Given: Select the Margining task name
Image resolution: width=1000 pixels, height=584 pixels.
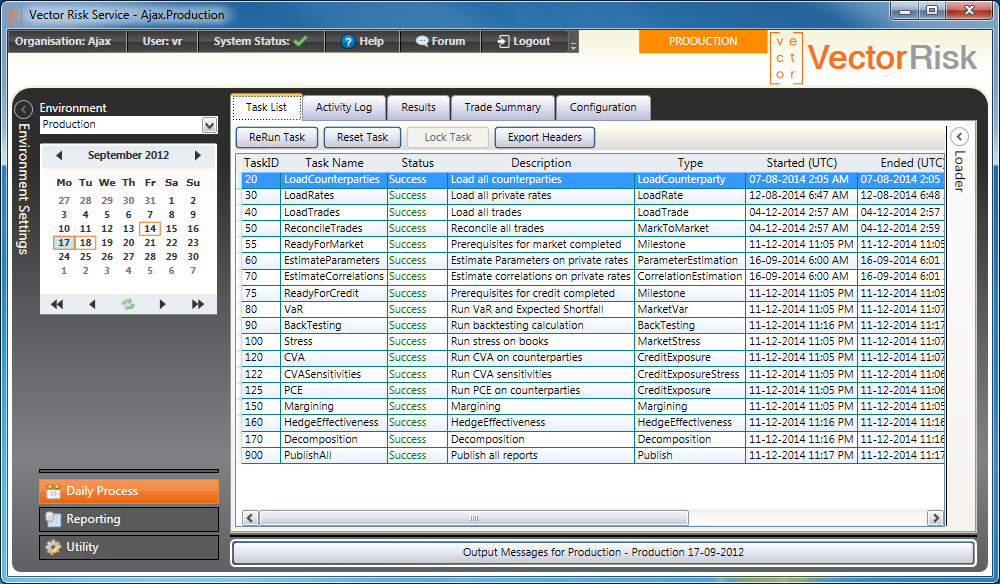Looking at the screenshot, I should tap(309, 406).
